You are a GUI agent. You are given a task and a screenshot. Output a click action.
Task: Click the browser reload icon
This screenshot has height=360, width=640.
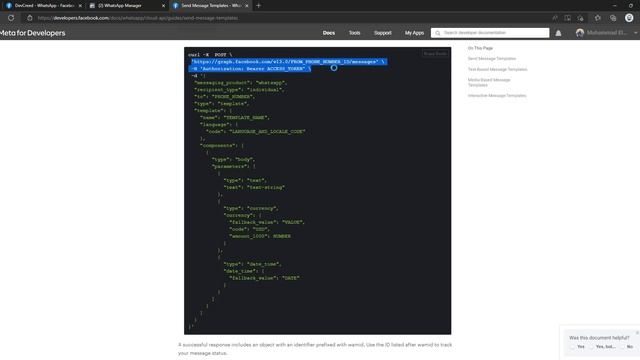click(11, 18)
